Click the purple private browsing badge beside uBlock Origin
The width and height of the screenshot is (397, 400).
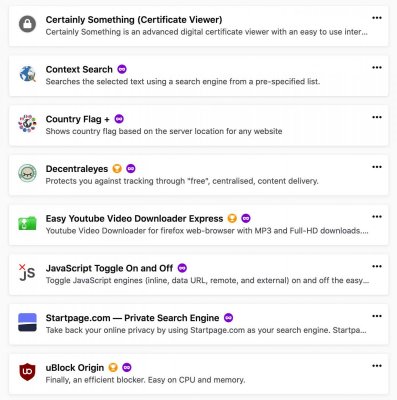tap(127, 367)
